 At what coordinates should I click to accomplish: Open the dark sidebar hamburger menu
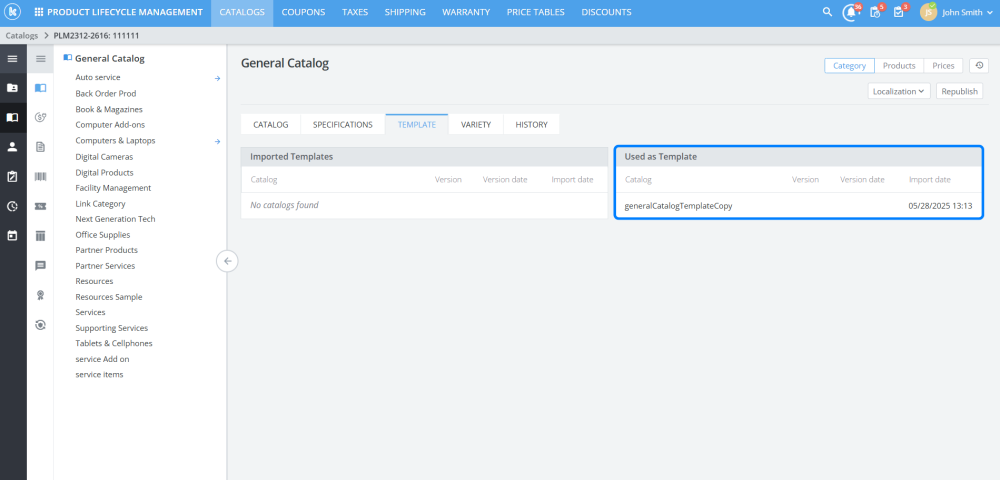12,59
